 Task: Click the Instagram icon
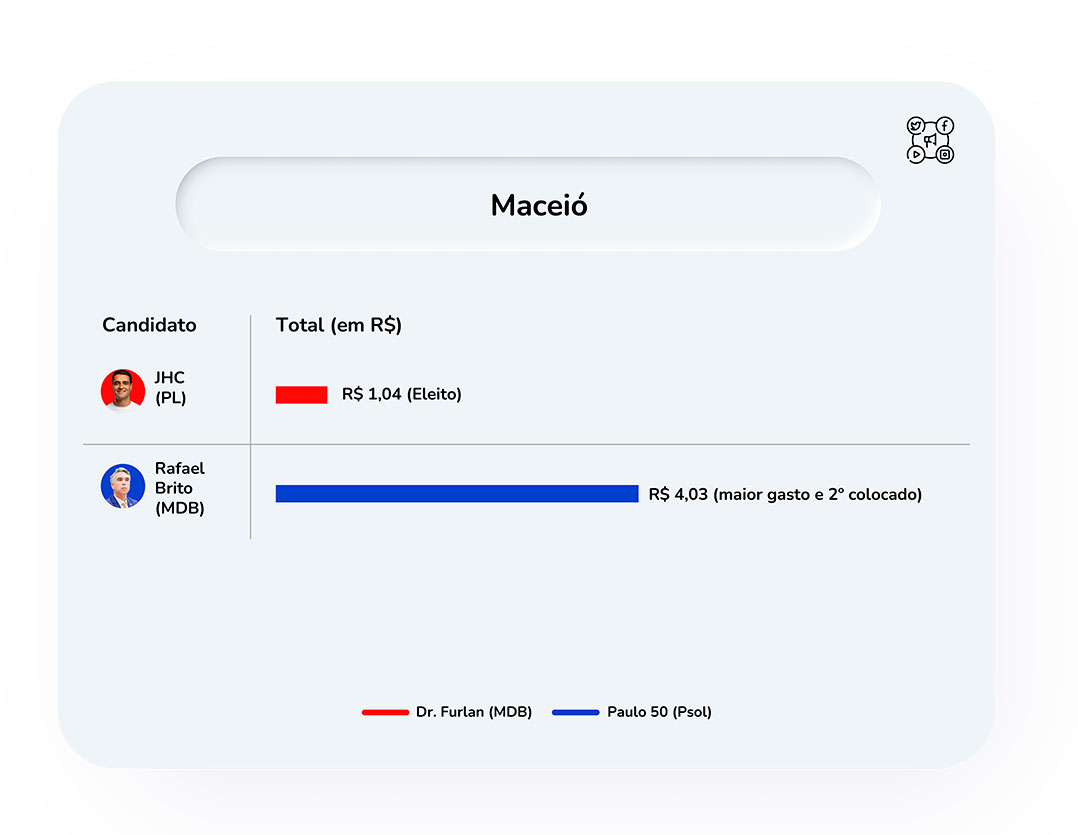pos(945,155)
